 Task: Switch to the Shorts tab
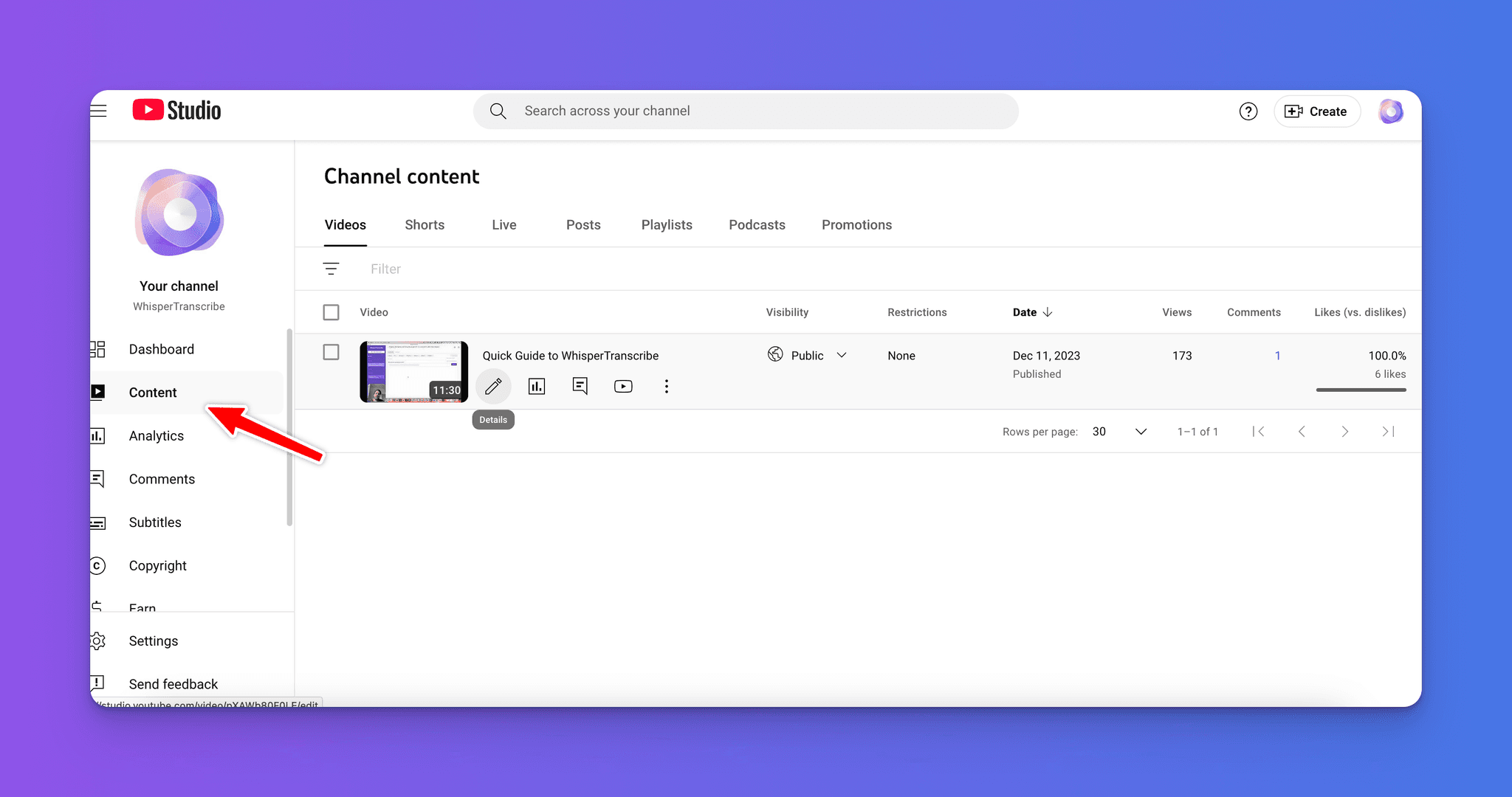pyautogui.click(x=425, y=224)
